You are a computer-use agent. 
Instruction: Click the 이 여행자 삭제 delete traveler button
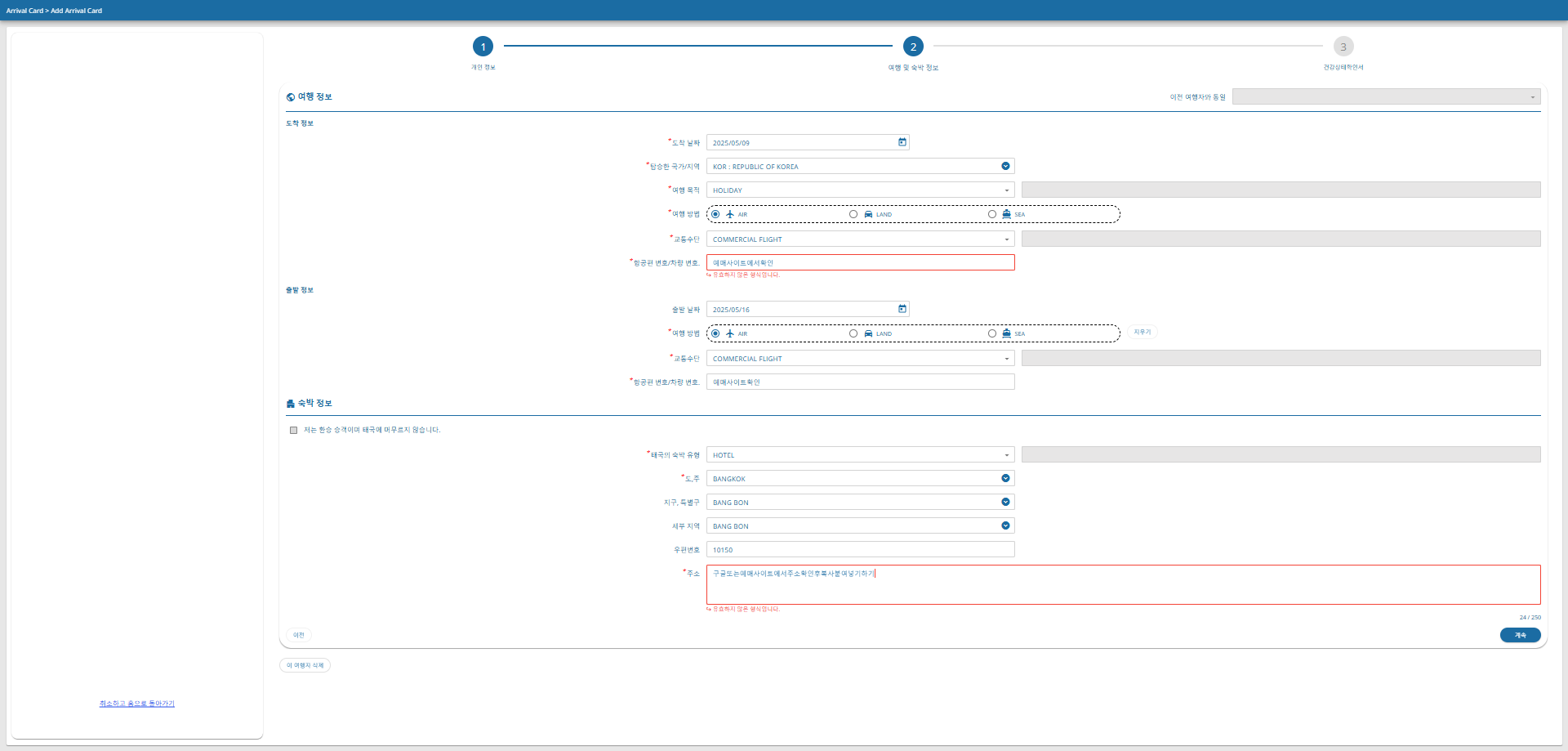[x=305, y=665]
